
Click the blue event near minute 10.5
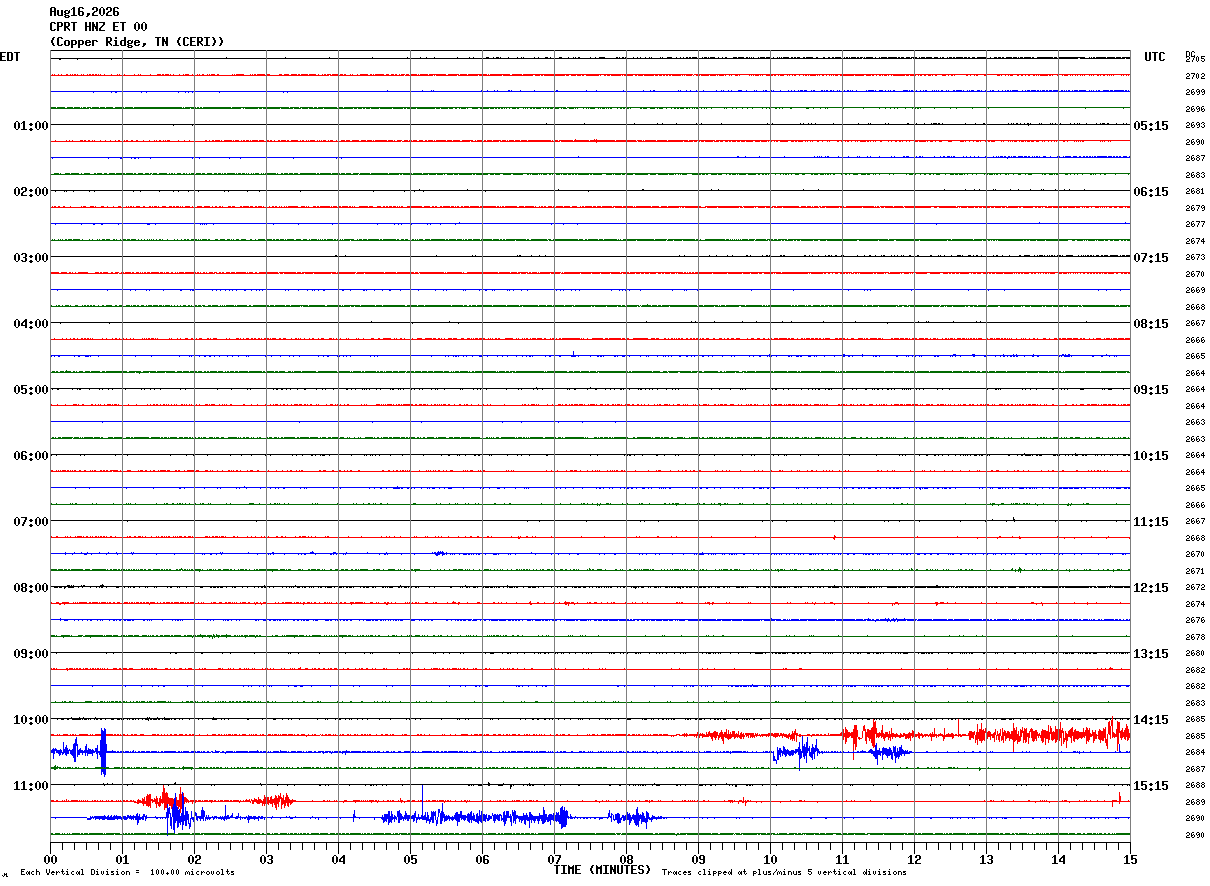coord(797,752)
